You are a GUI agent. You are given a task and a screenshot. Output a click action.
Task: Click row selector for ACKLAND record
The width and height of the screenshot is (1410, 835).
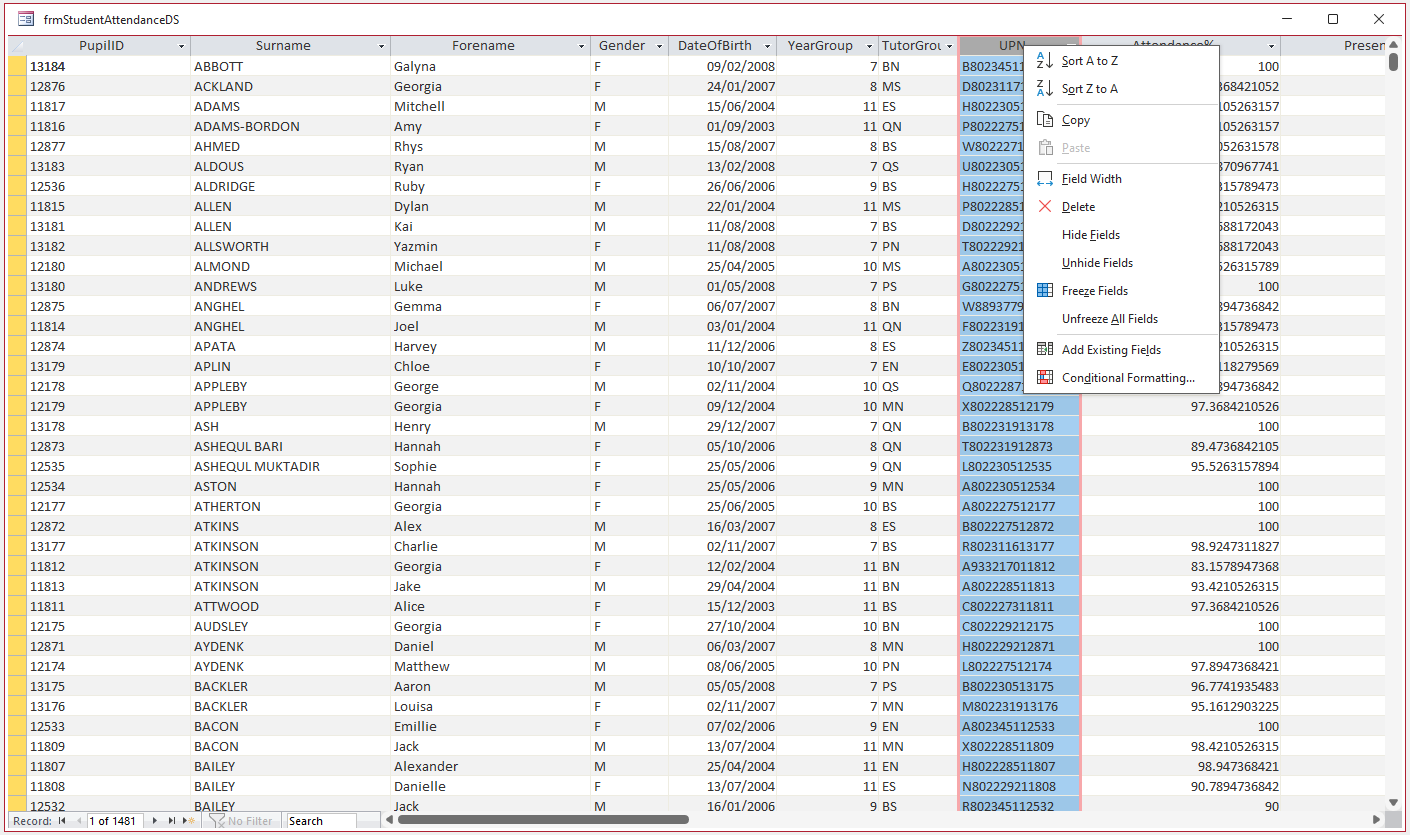point(18,86)
